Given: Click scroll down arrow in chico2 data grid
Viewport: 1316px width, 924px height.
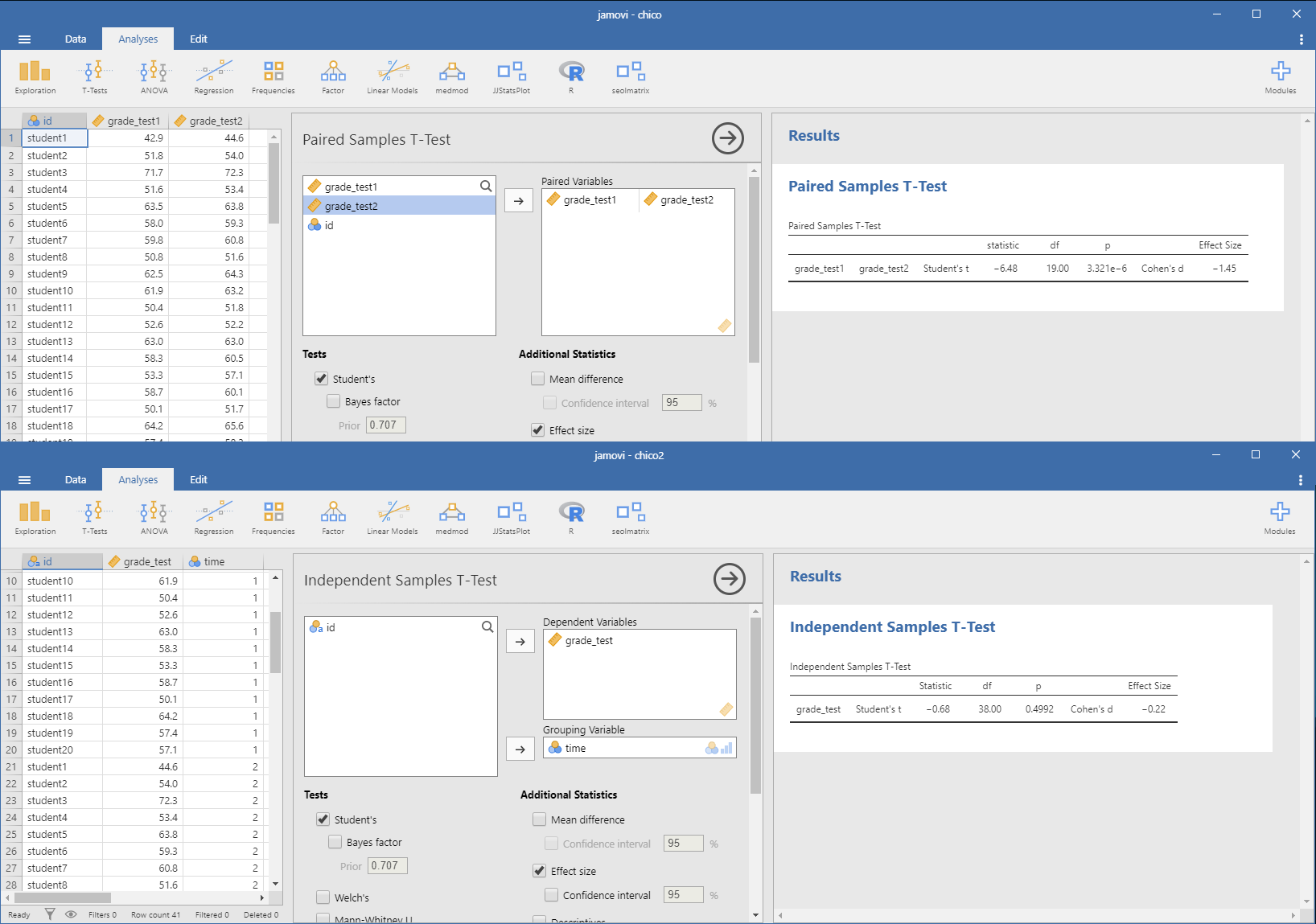Looking at the screenshot, I should (x=275, y=884).
